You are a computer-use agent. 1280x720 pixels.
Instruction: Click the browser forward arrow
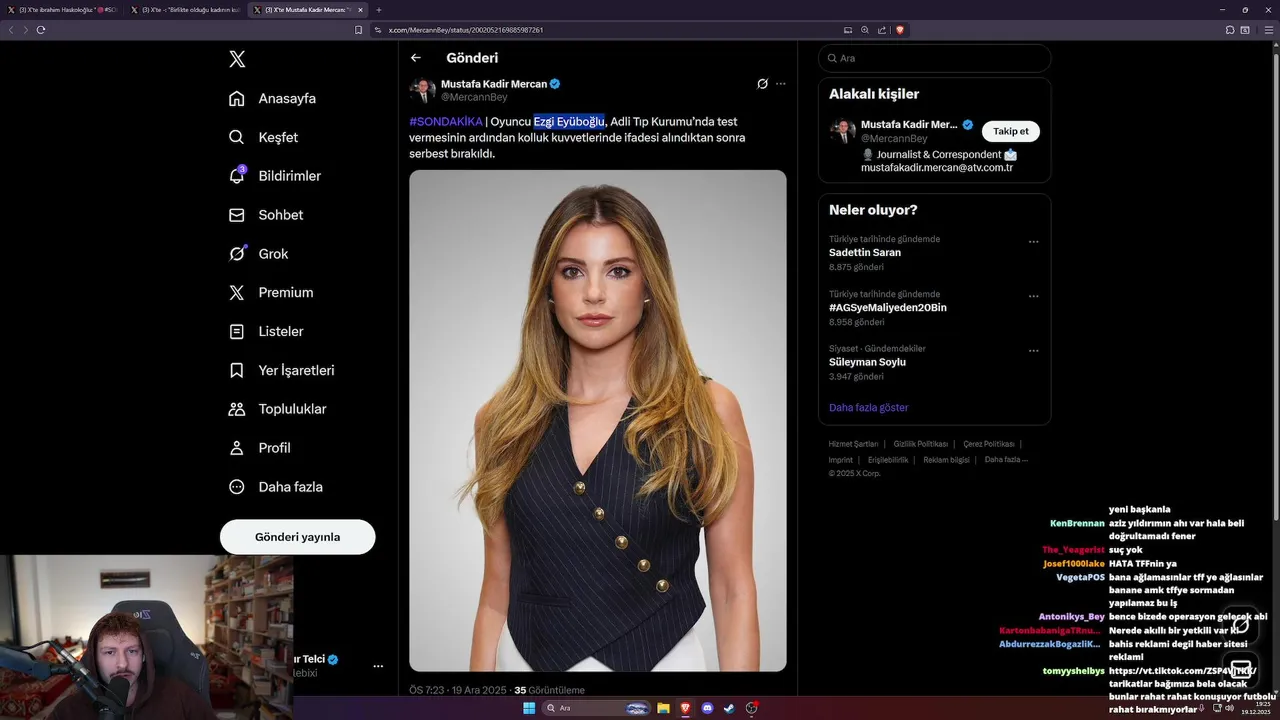(x=26, y=30)
